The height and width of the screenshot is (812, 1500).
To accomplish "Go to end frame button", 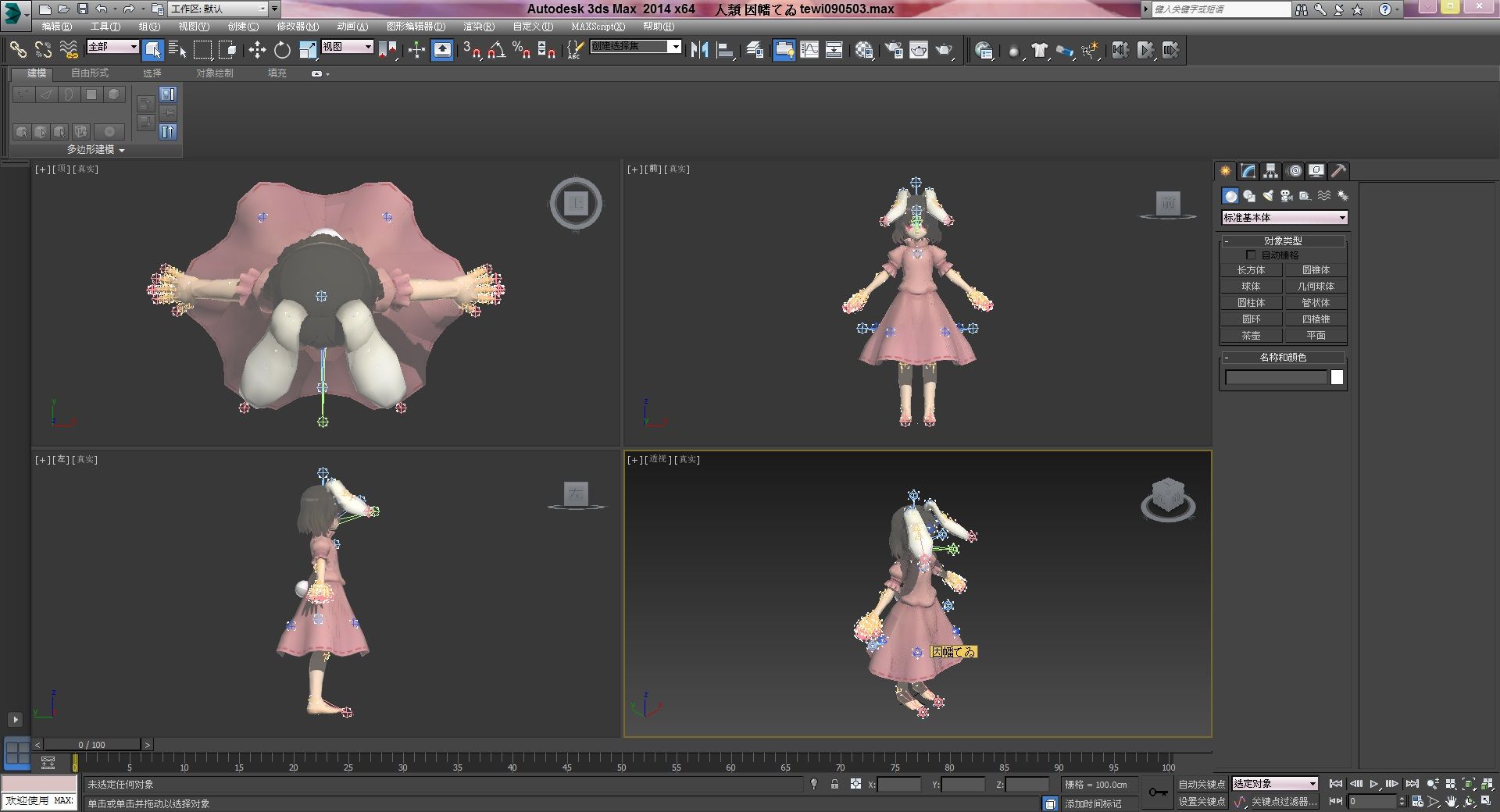I will [x=1412, y=784].
